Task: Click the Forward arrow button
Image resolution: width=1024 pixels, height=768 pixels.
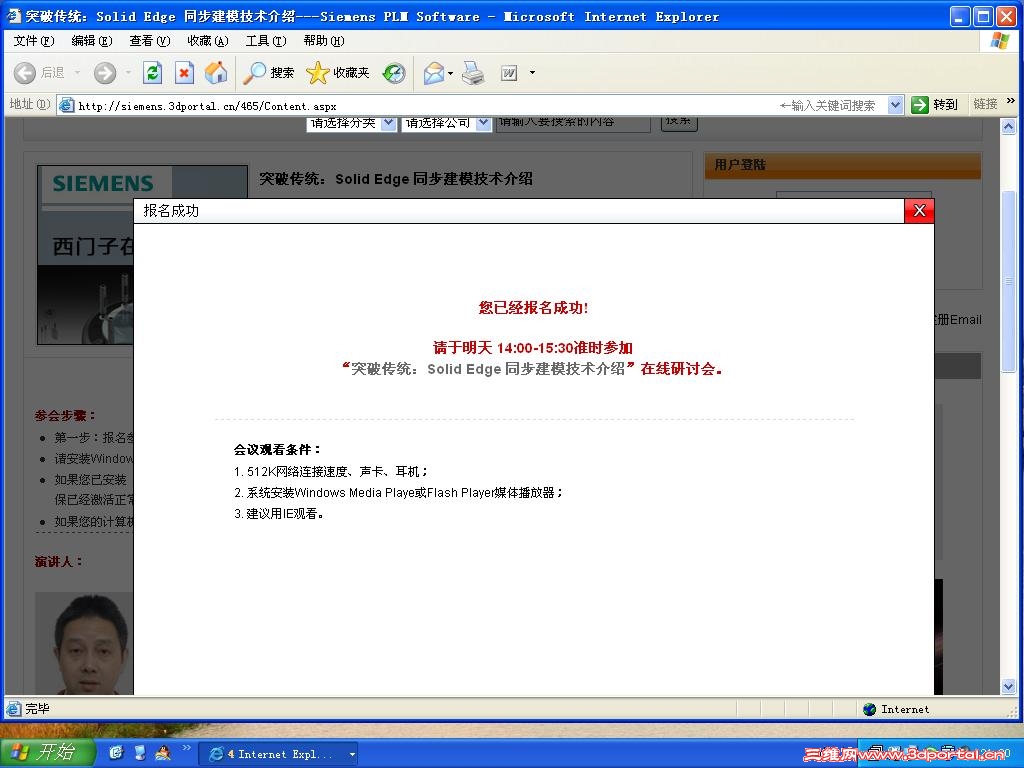Action: coord(104,72)
